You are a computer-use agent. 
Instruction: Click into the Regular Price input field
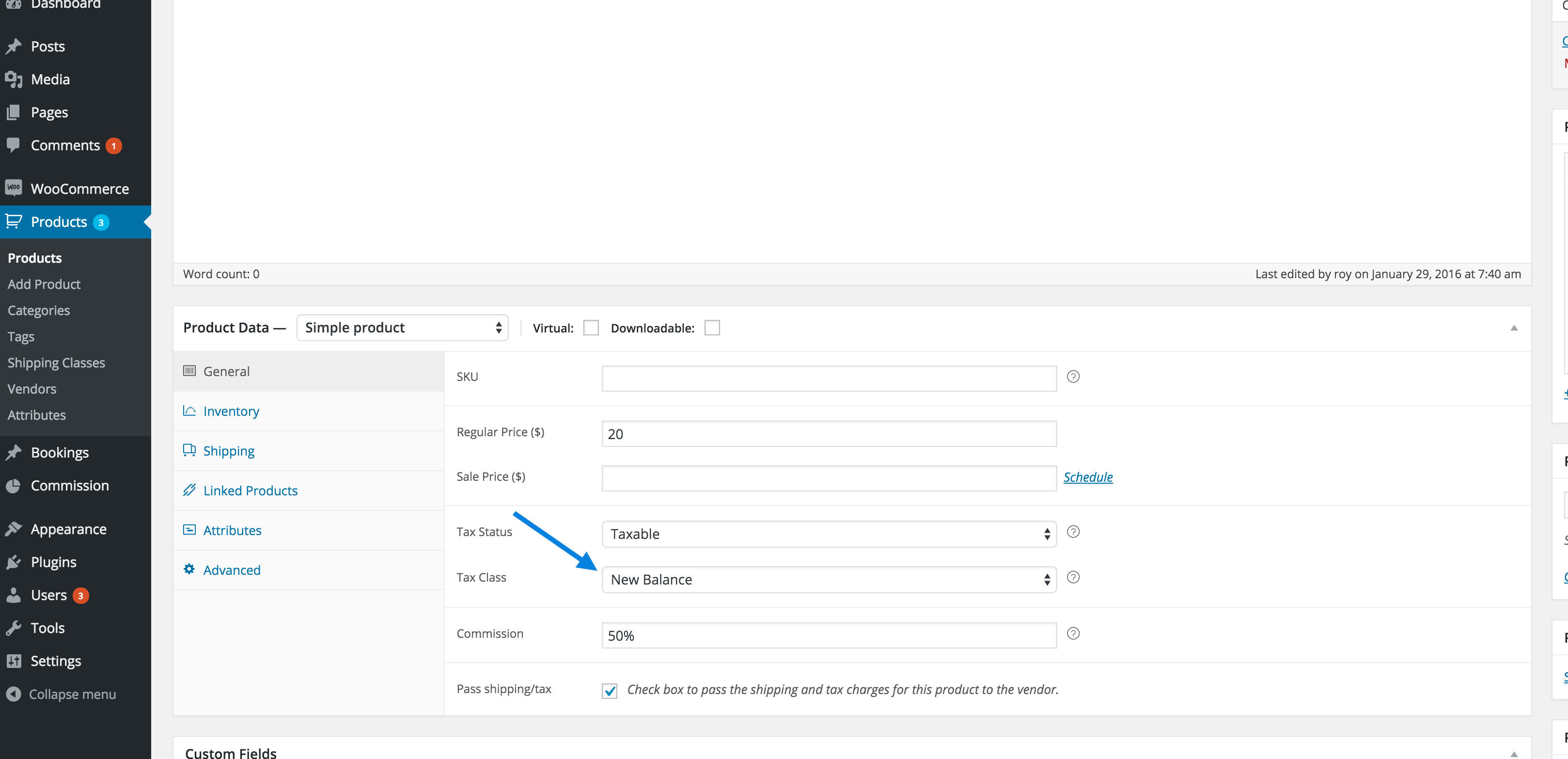pyautogui.click(x=829, y=434)
